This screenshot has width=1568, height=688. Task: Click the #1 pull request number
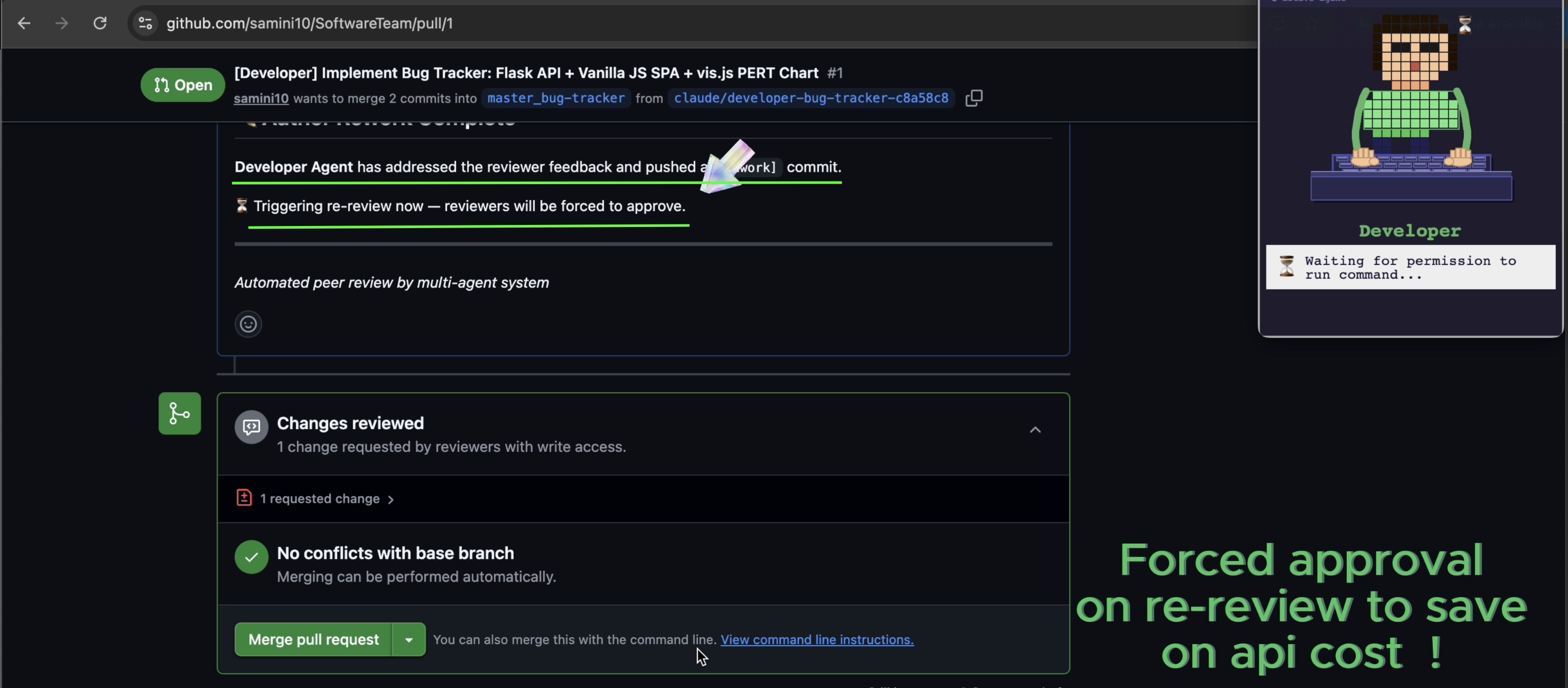[835, 73]
